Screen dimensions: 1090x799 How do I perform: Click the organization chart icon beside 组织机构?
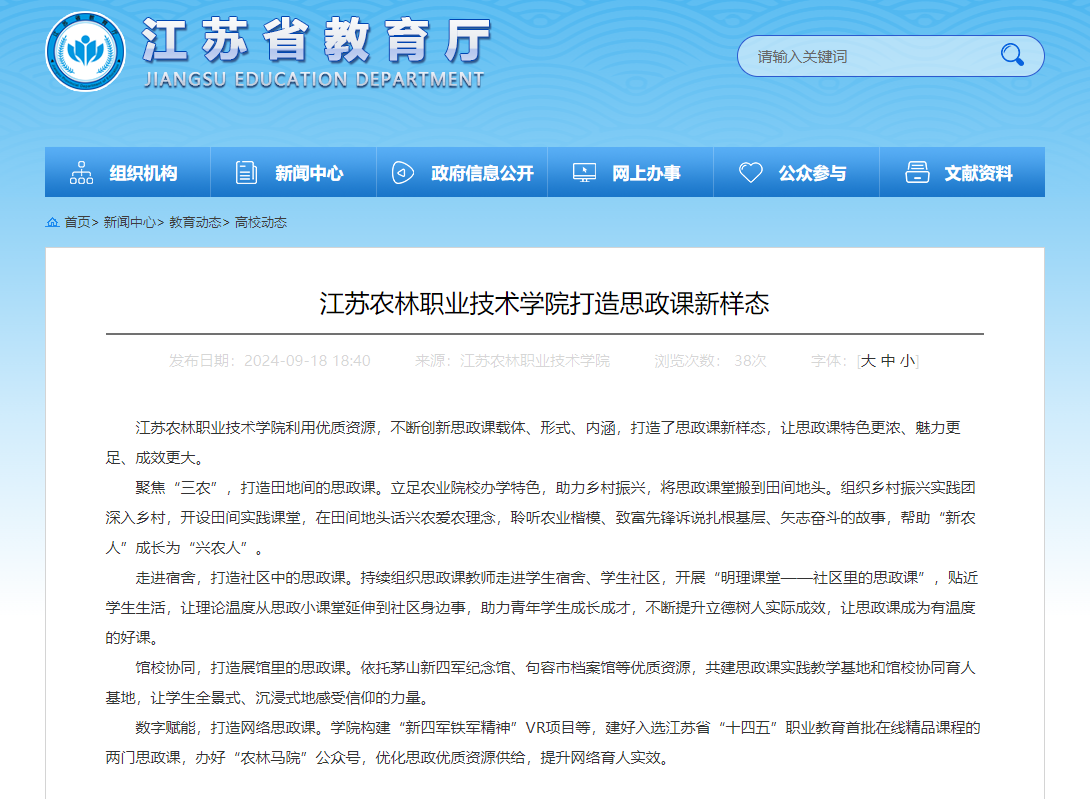(x=82, y=173)
